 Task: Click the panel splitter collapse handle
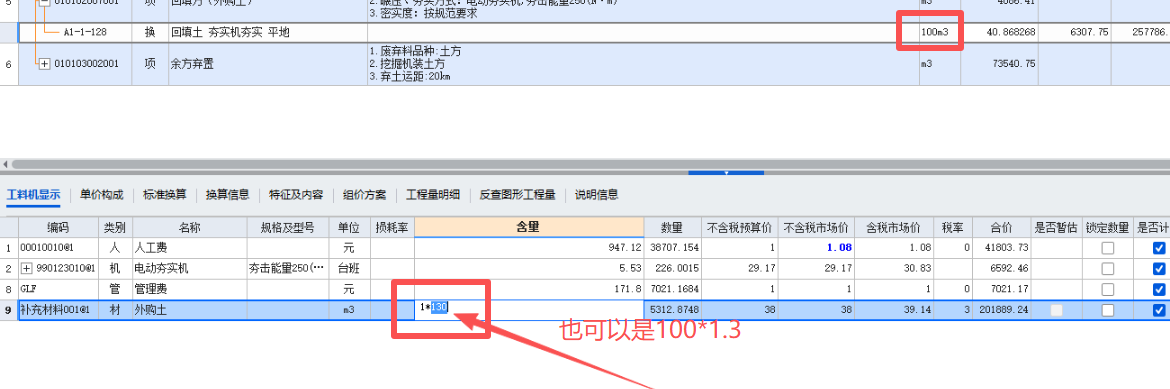(726, 172)
